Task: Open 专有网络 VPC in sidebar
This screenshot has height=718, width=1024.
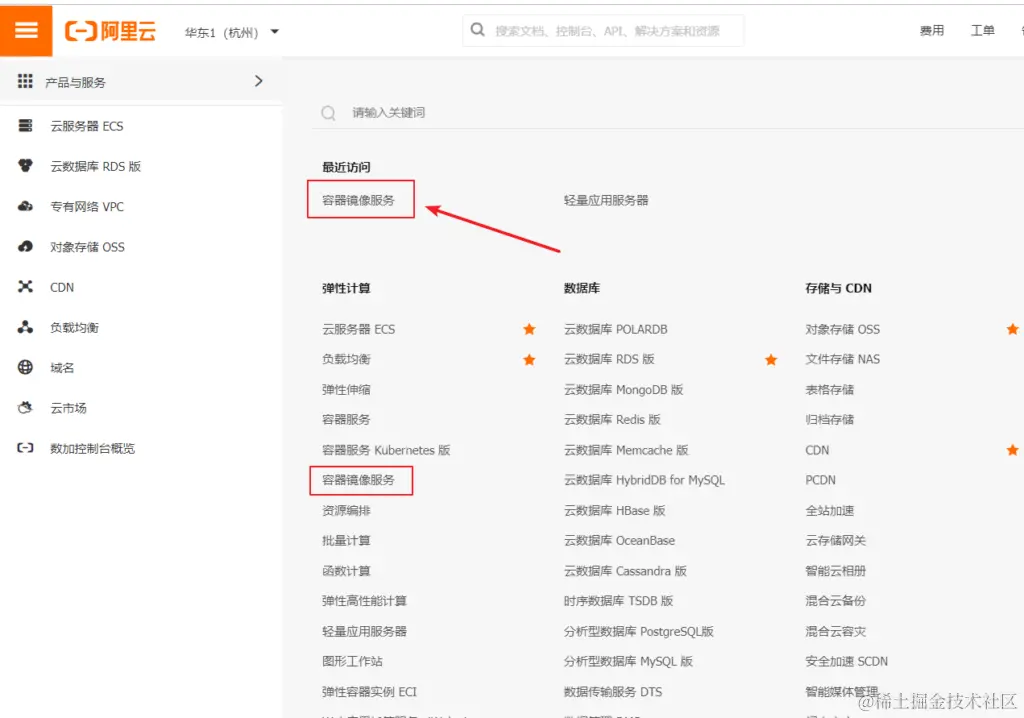Action: point(87,207)
